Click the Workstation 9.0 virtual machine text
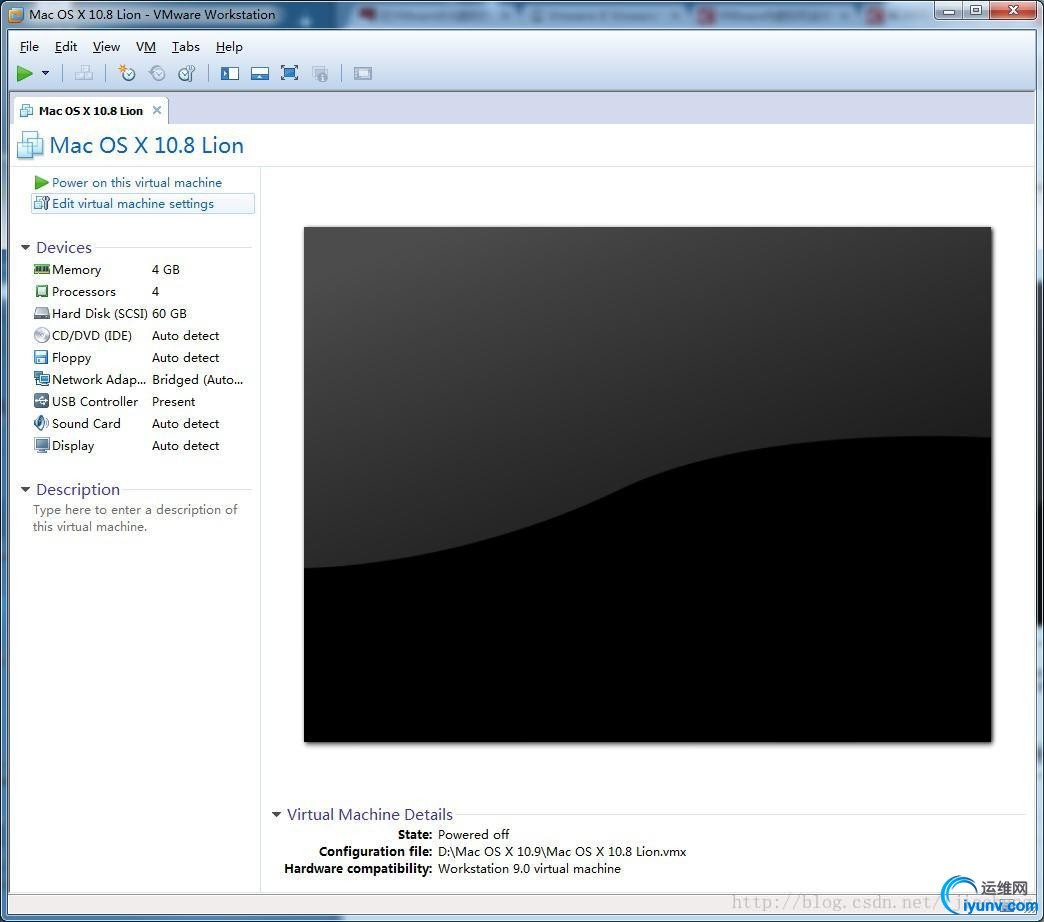The height and width of the screenshot is (922, 1044). (x=529, y=869)
